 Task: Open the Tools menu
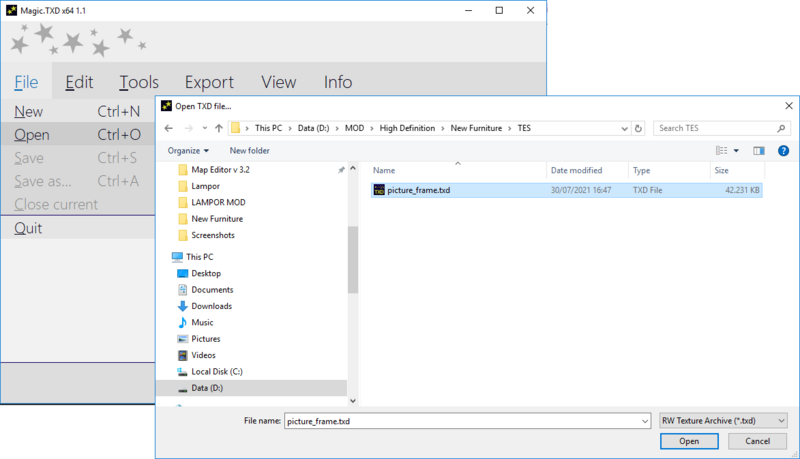[x=139, y=82]
